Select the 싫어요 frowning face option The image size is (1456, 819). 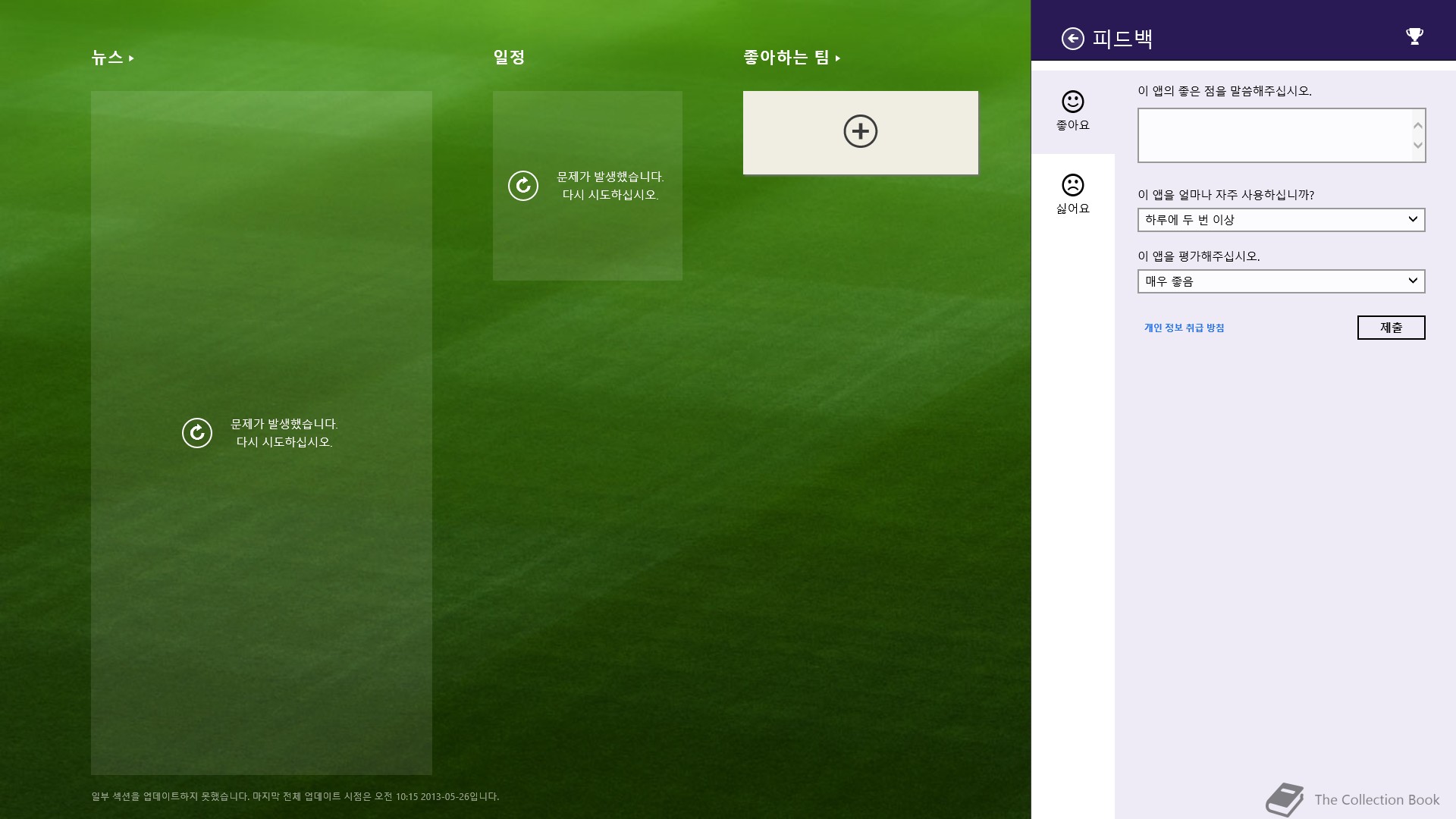click(x=1072, y=194)
